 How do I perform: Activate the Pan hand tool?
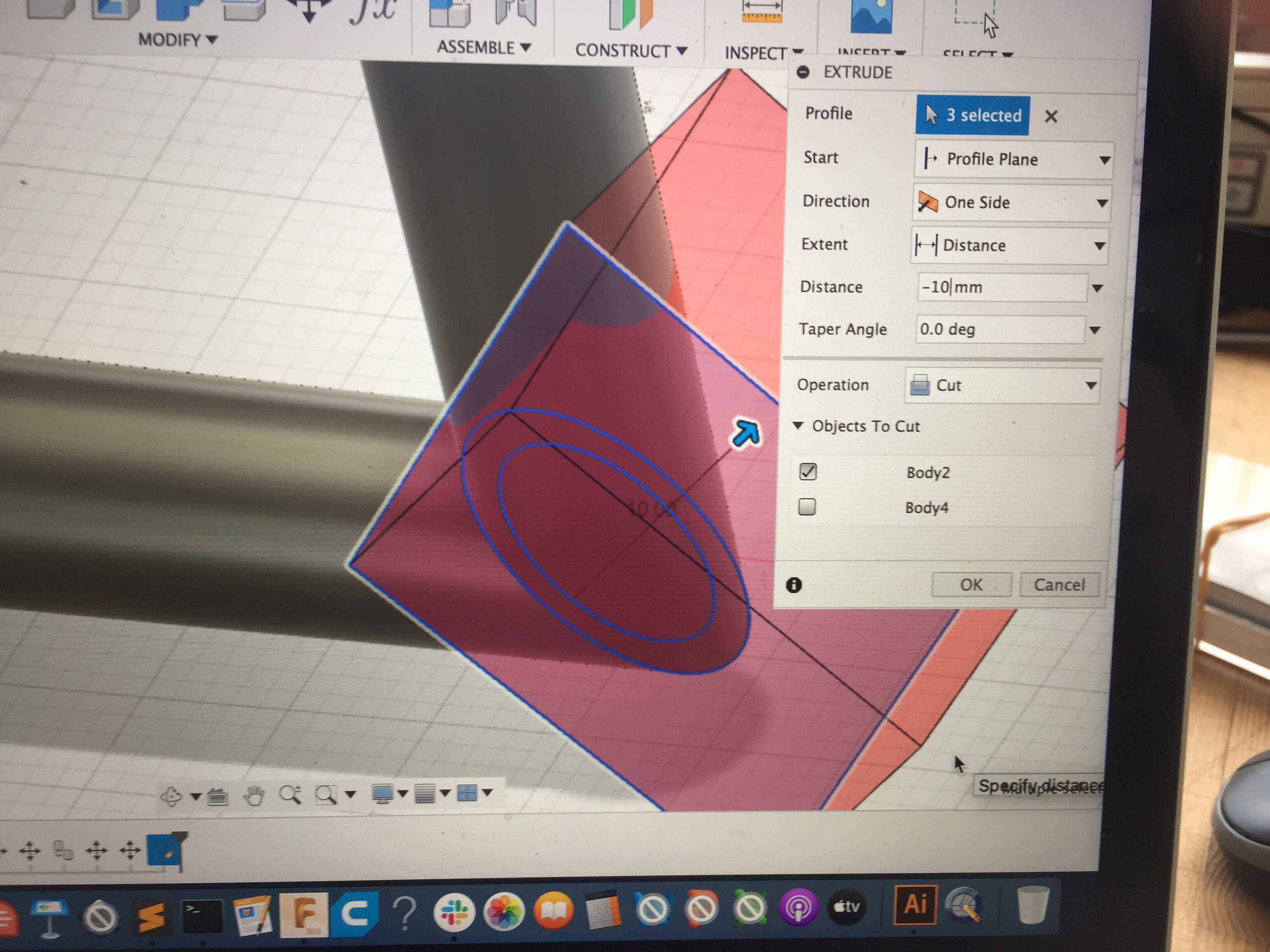(254, 795)
